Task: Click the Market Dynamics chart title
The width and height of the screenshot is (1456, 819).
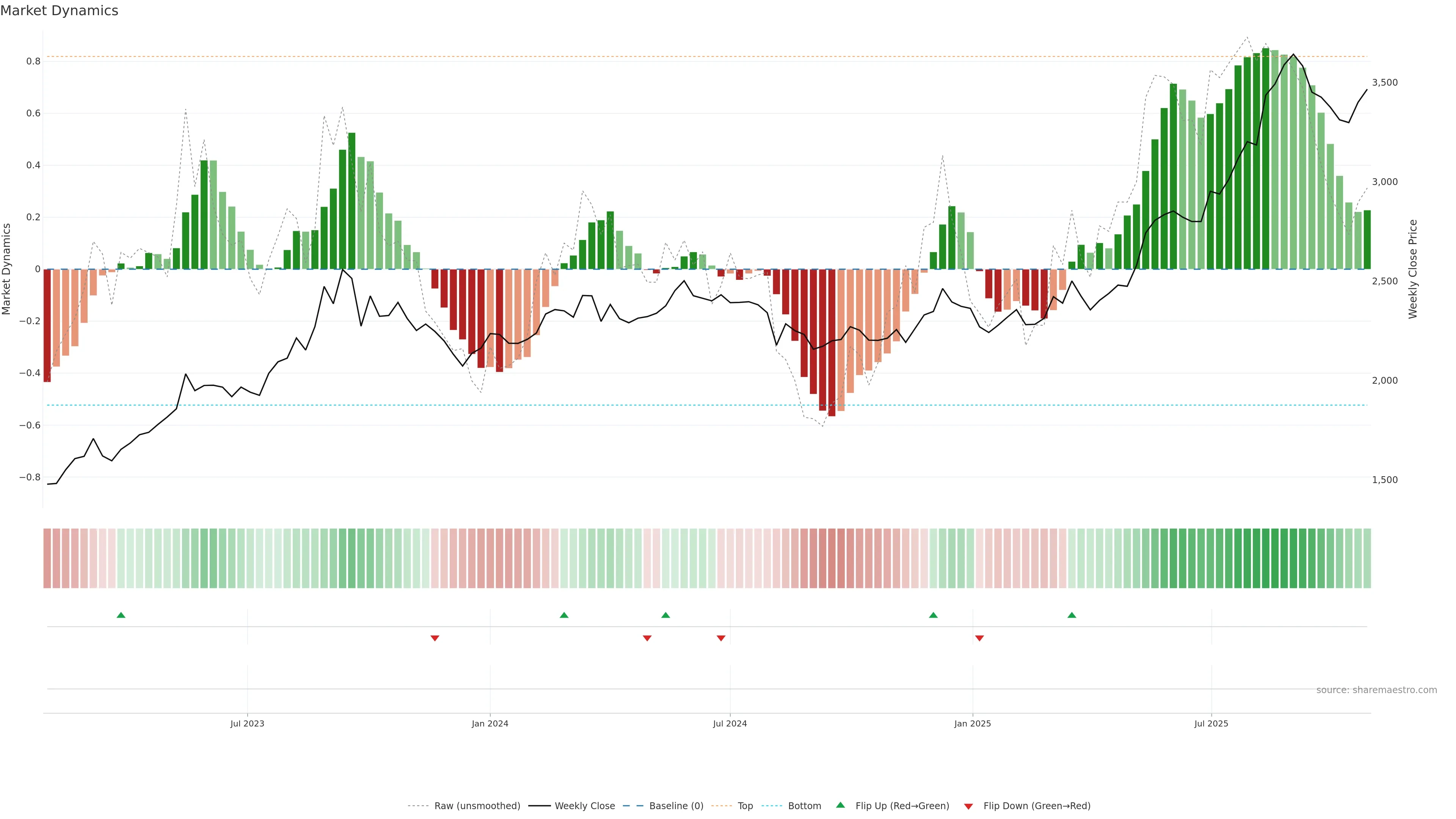Action: [60, 11]
